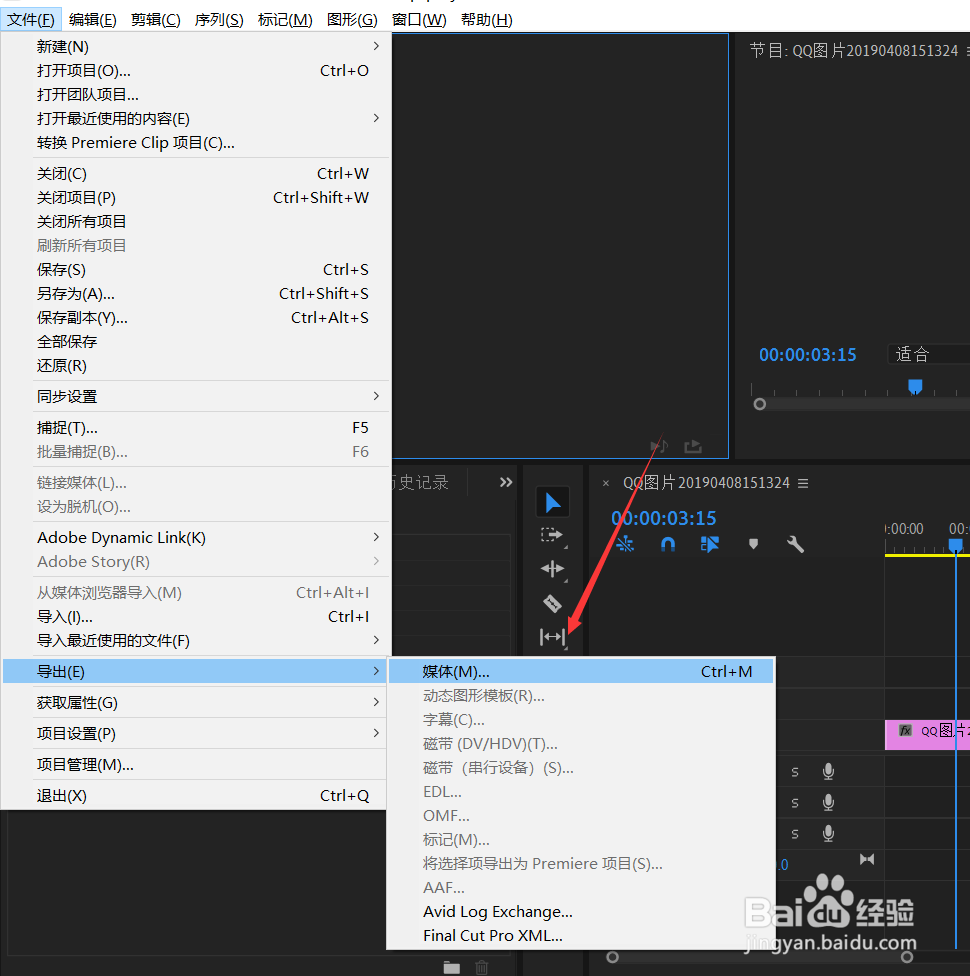970x976 pixels.
Task: Choose Avid Log Exchange... export option
Action: click(x=581, y=912)
